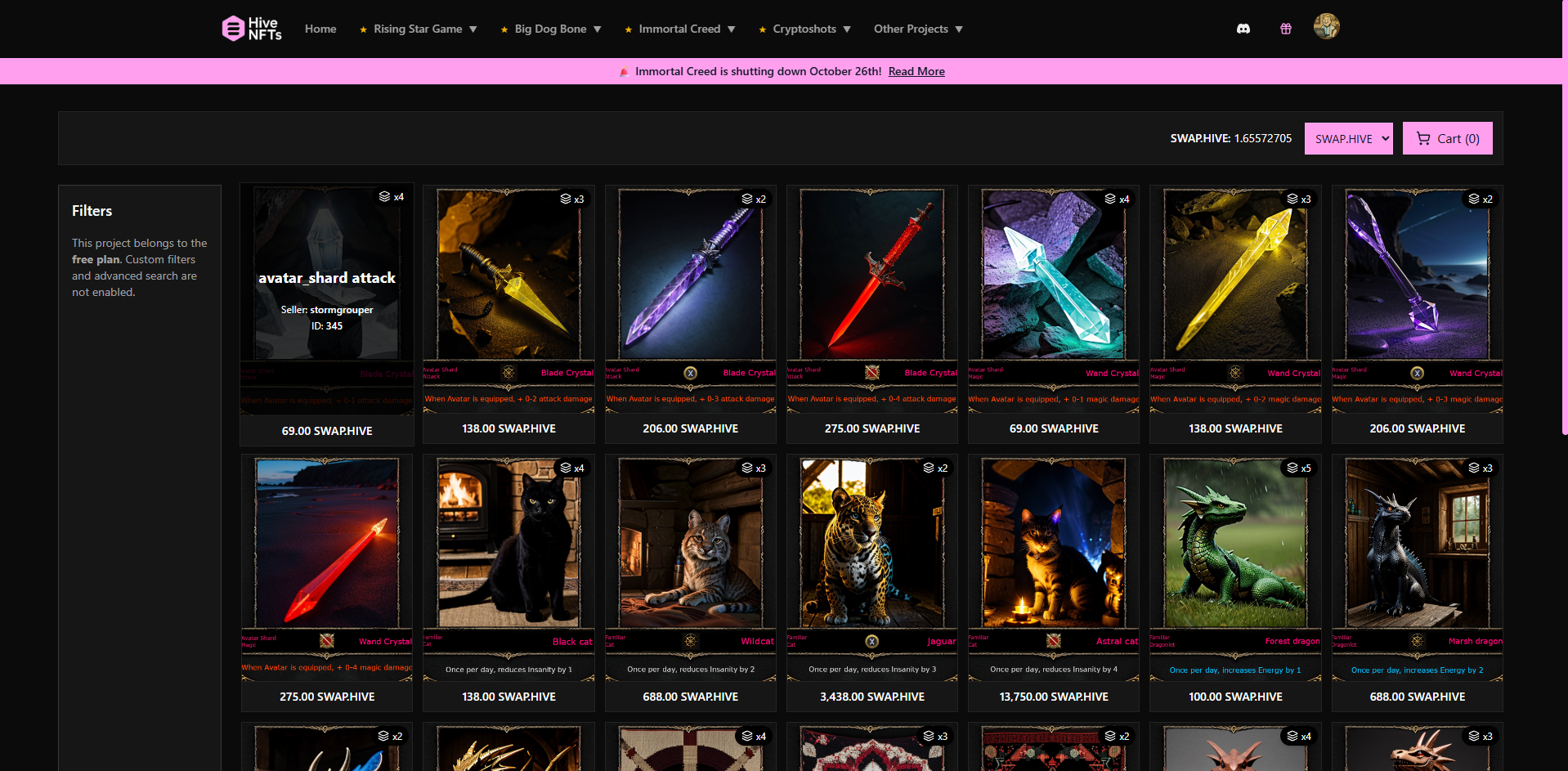The image size is (1568, 771).
Task: Click the gift box icon
Action: (x=1285, y=29)
